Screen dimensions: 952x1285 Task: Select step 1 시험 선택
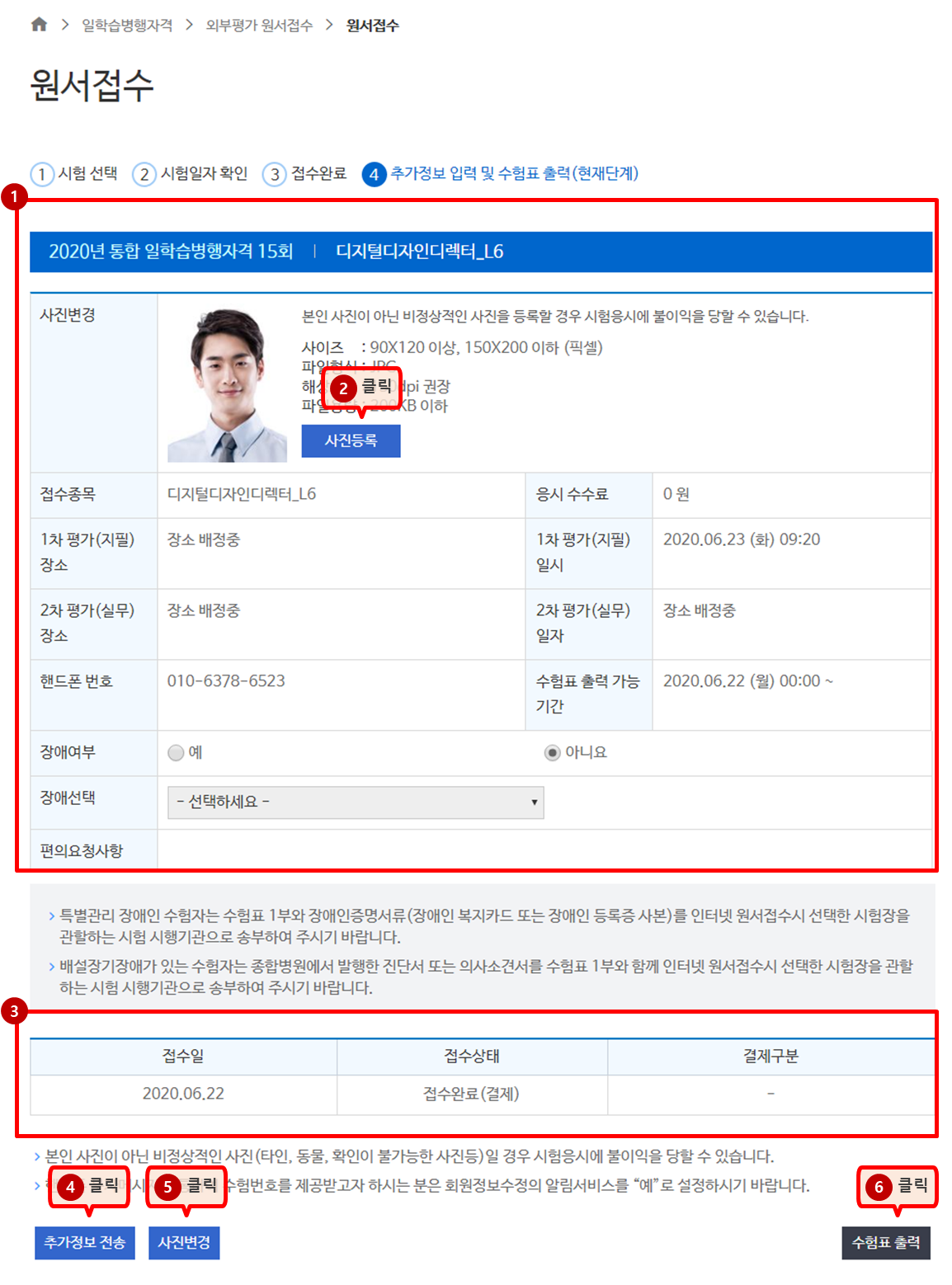pos(74,174)
